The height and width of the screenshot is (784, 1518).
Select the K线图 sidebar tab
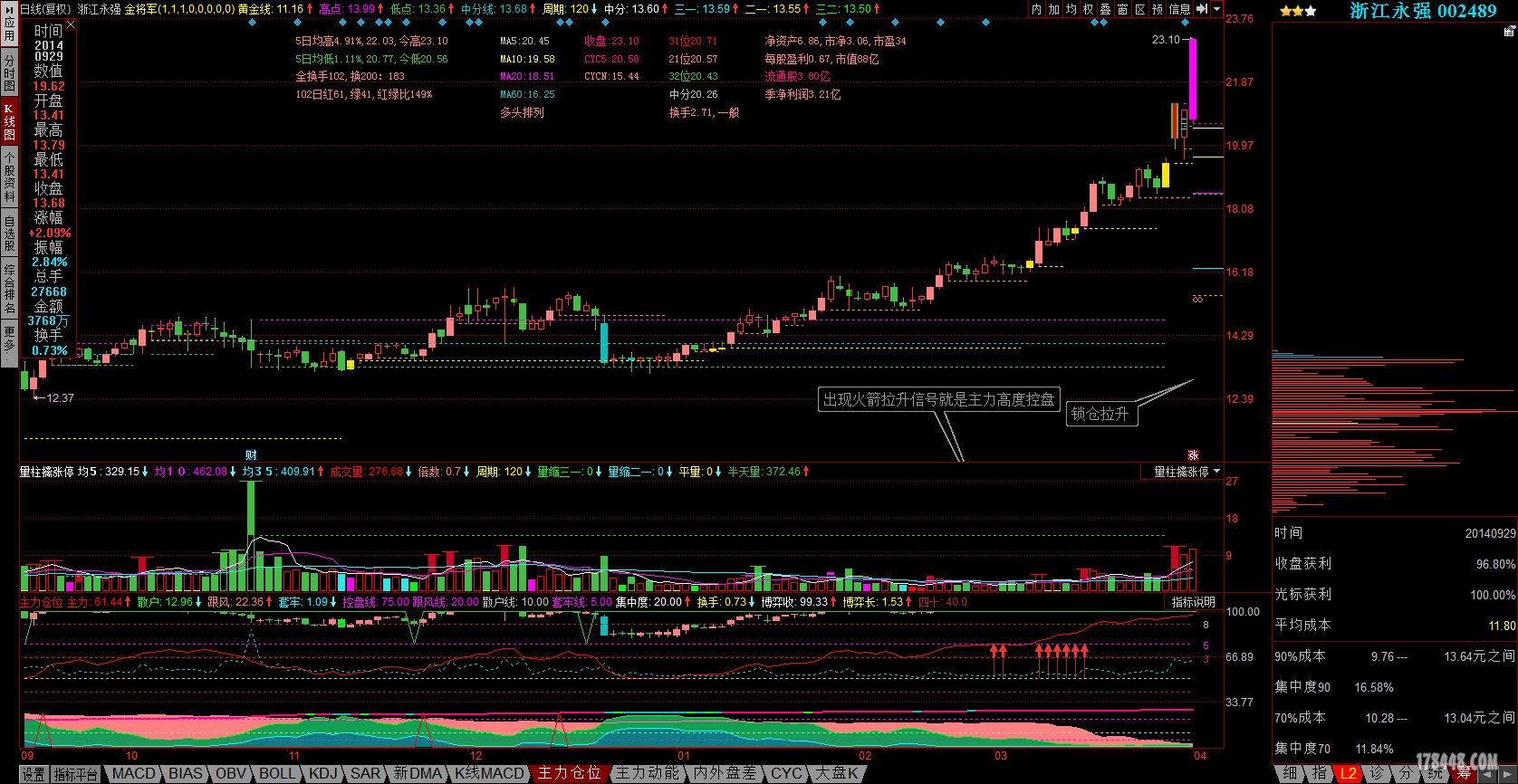tap(9, 120)
